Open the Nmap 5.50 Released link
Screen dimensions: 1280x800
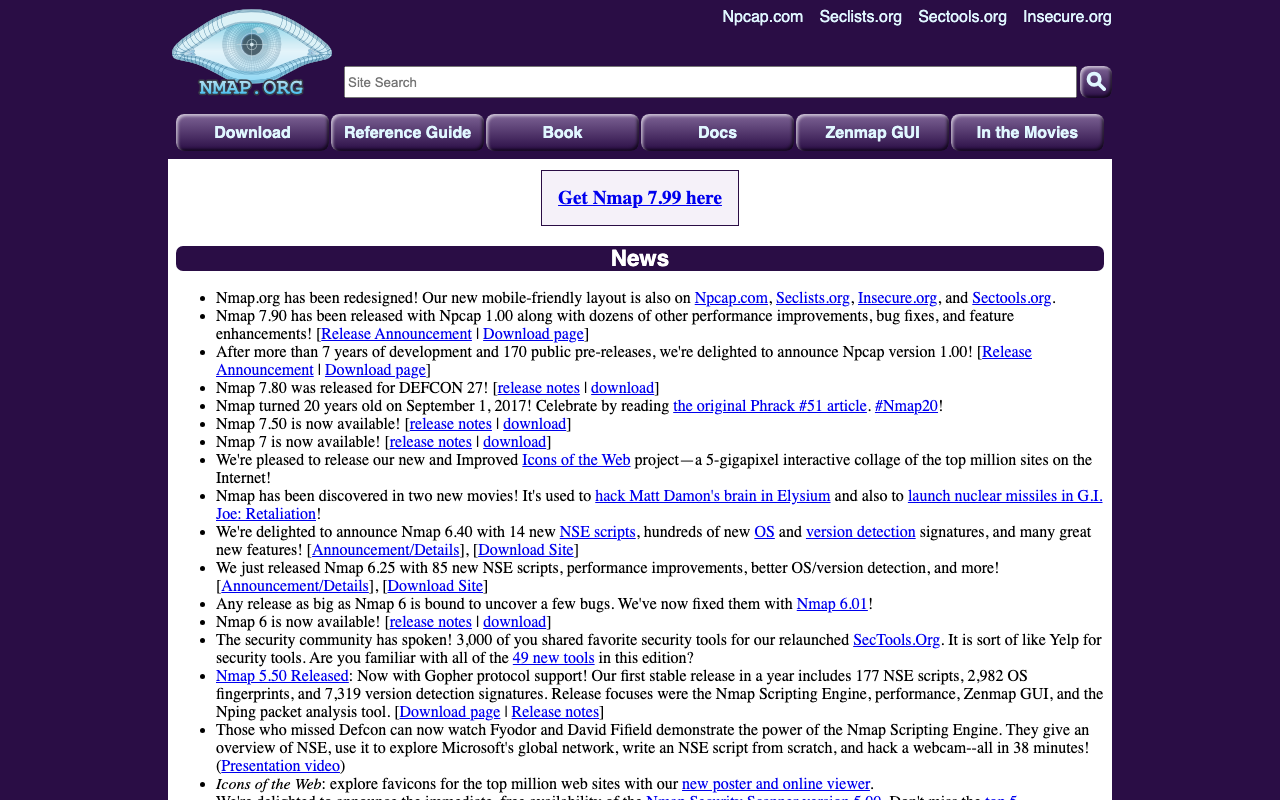[x=282, y=676]
